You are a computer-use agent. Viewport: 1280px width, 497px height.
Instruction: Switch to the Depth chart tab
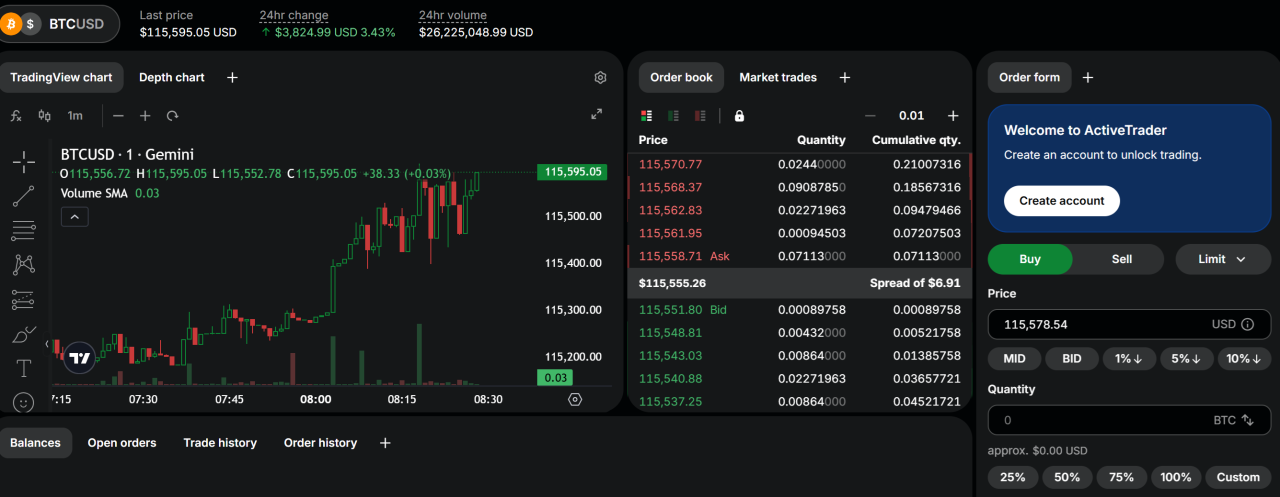(x=171, y=77)
